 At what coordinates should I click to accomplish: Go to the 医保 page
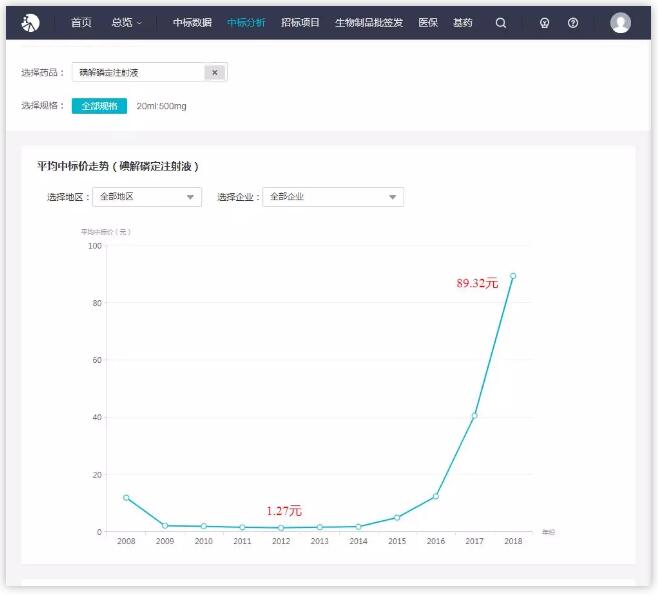pyautogui.click(x=427, y=22)
